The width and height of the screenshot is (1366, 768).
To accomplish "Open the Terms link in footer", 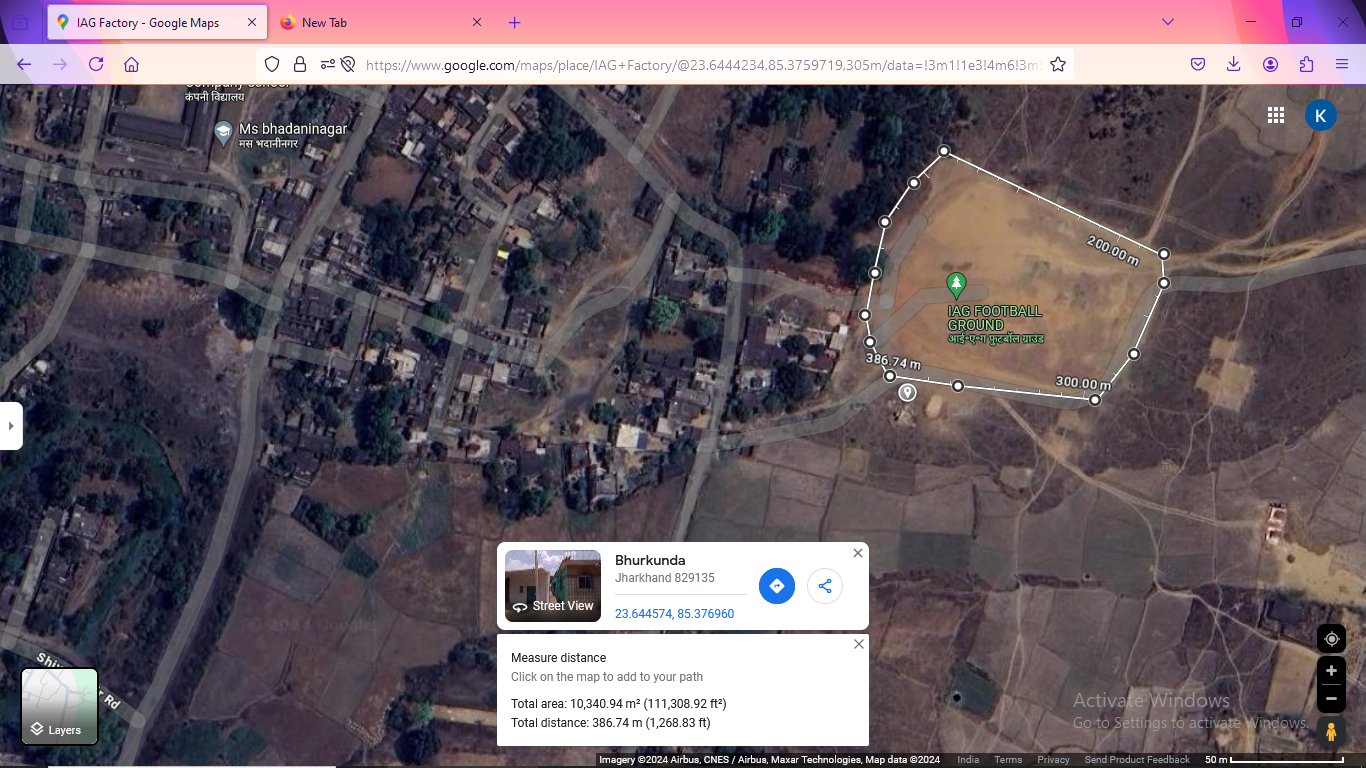I will (1008, 760).
